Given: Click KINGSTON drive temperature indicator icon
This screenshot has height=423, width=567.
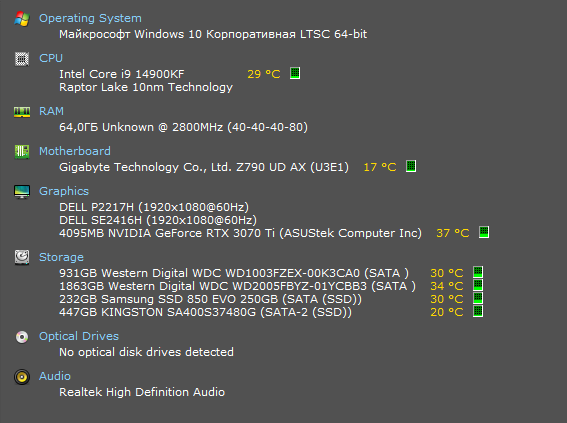Looking at the screenshot, I should 478,311.
